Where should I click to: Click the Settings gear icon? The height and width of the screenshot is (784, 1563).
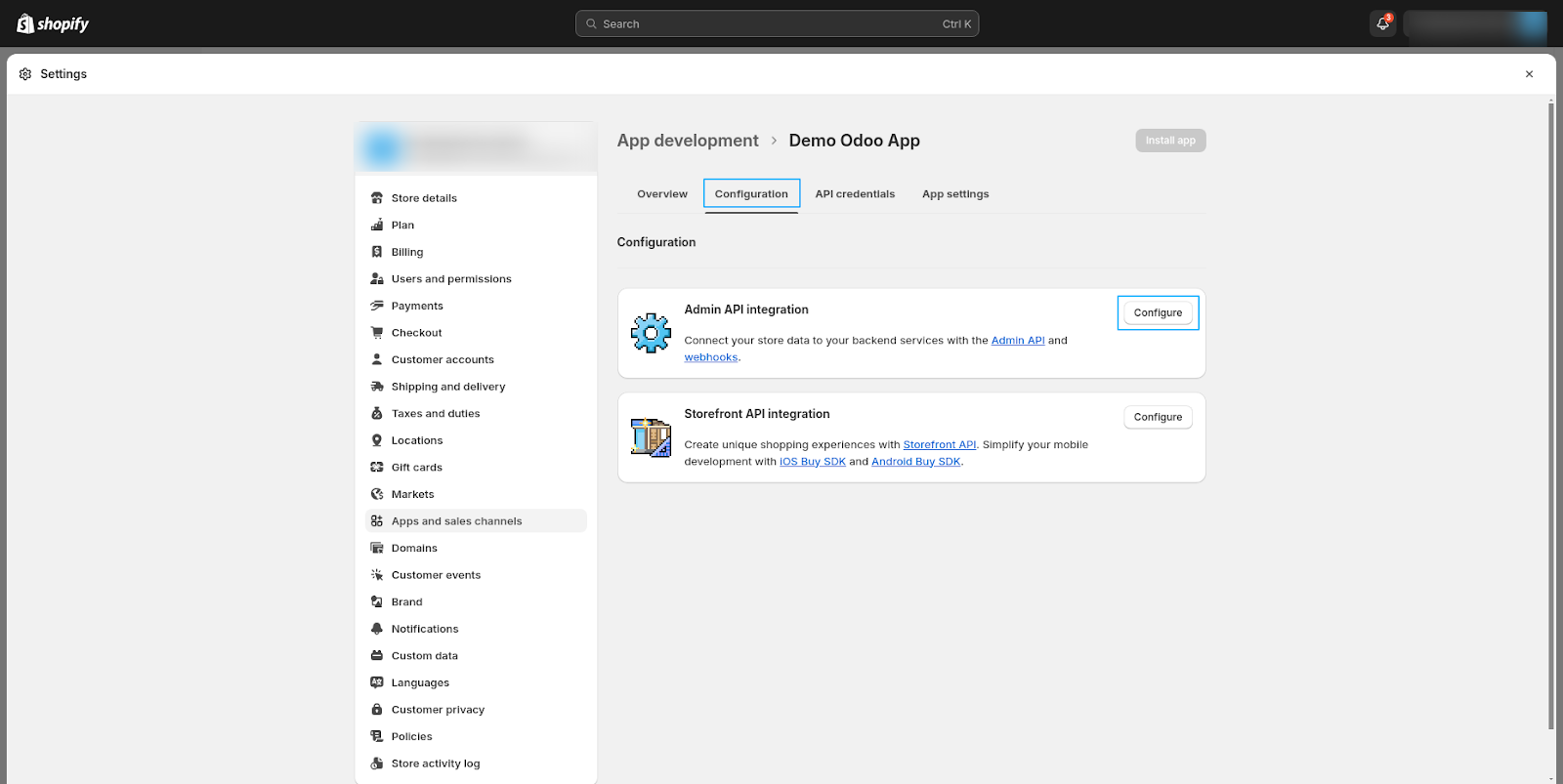[25, 74]
